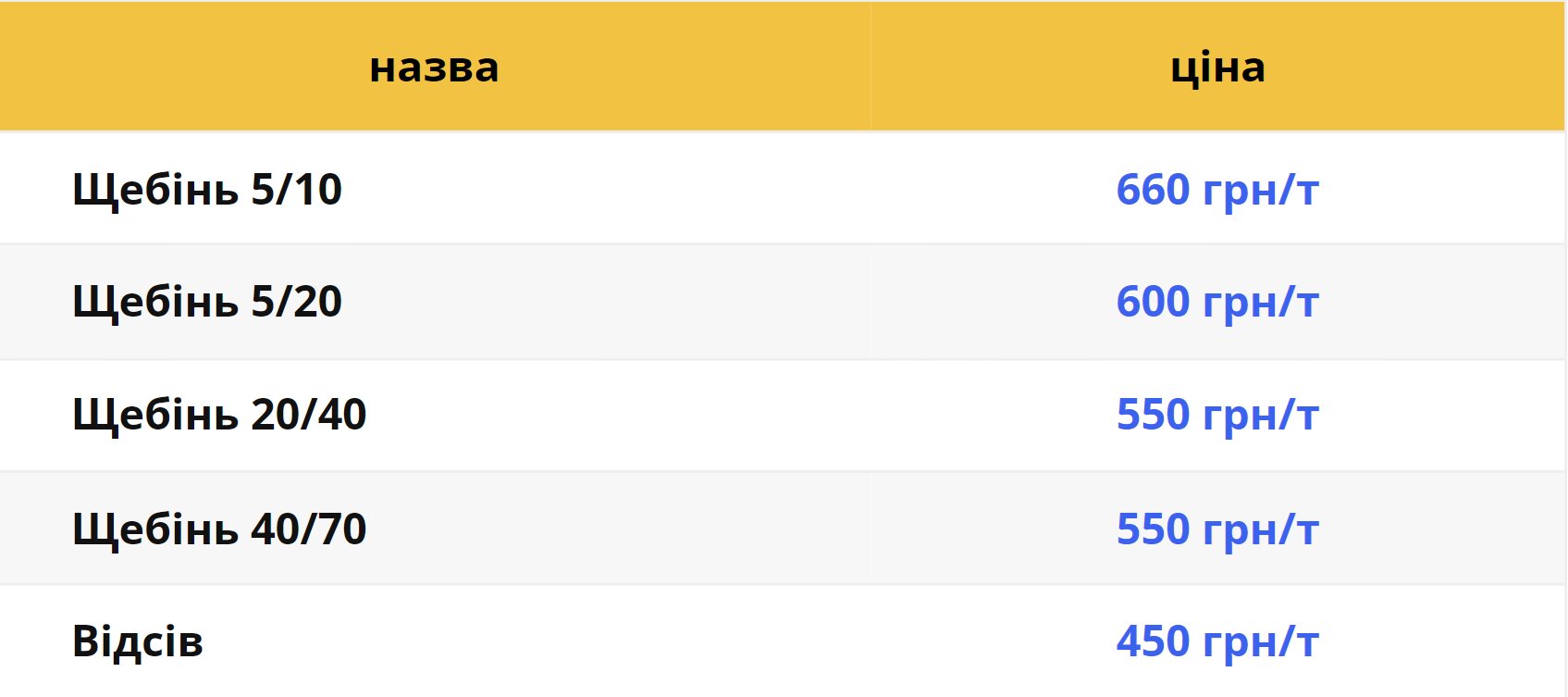Click the 'ціна' column header
1568x697 pixels.
click(1217, 68)
